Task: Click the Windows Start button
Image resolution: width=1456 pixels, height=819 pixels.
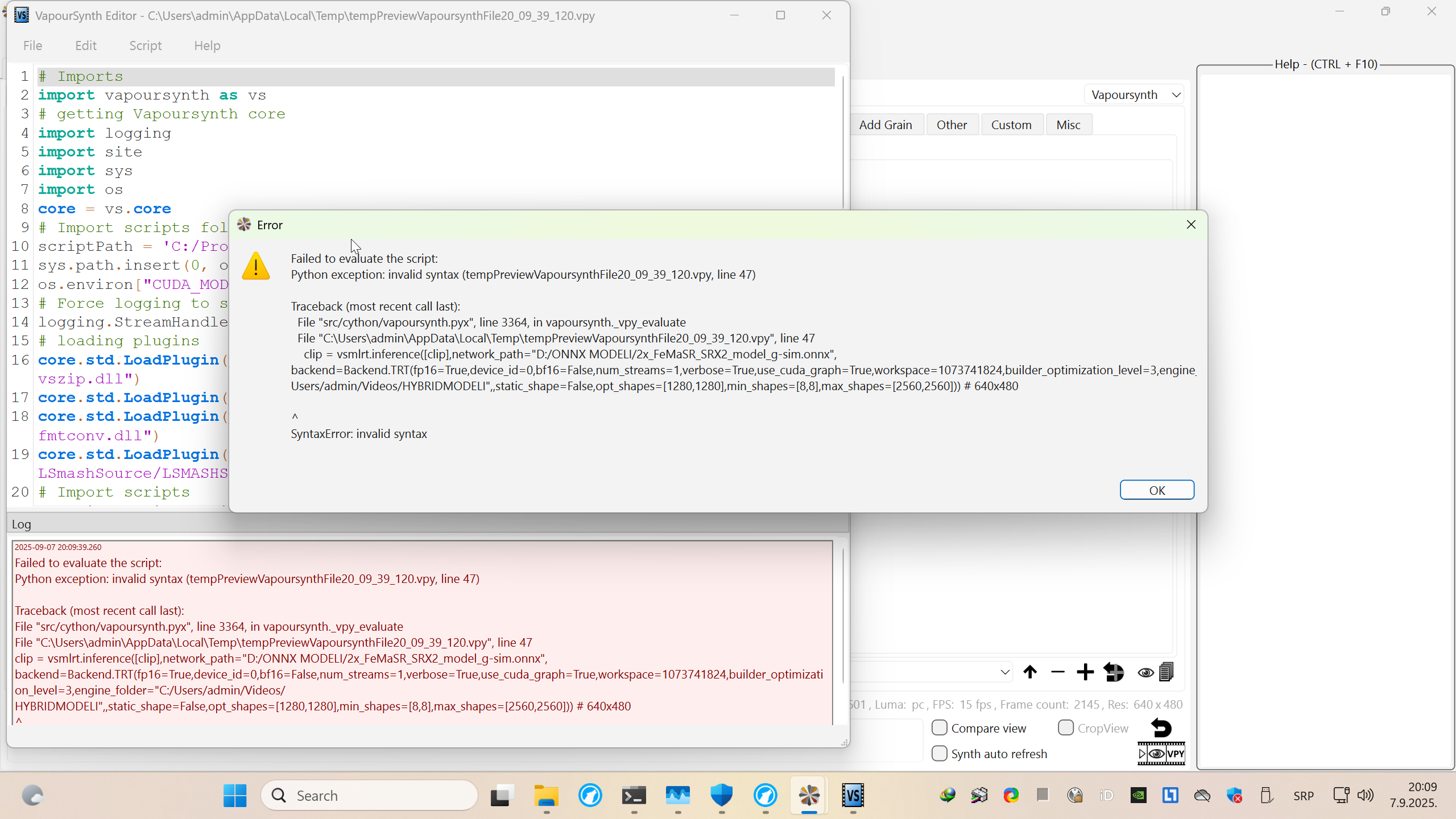Action: click(x=235, y=795)
